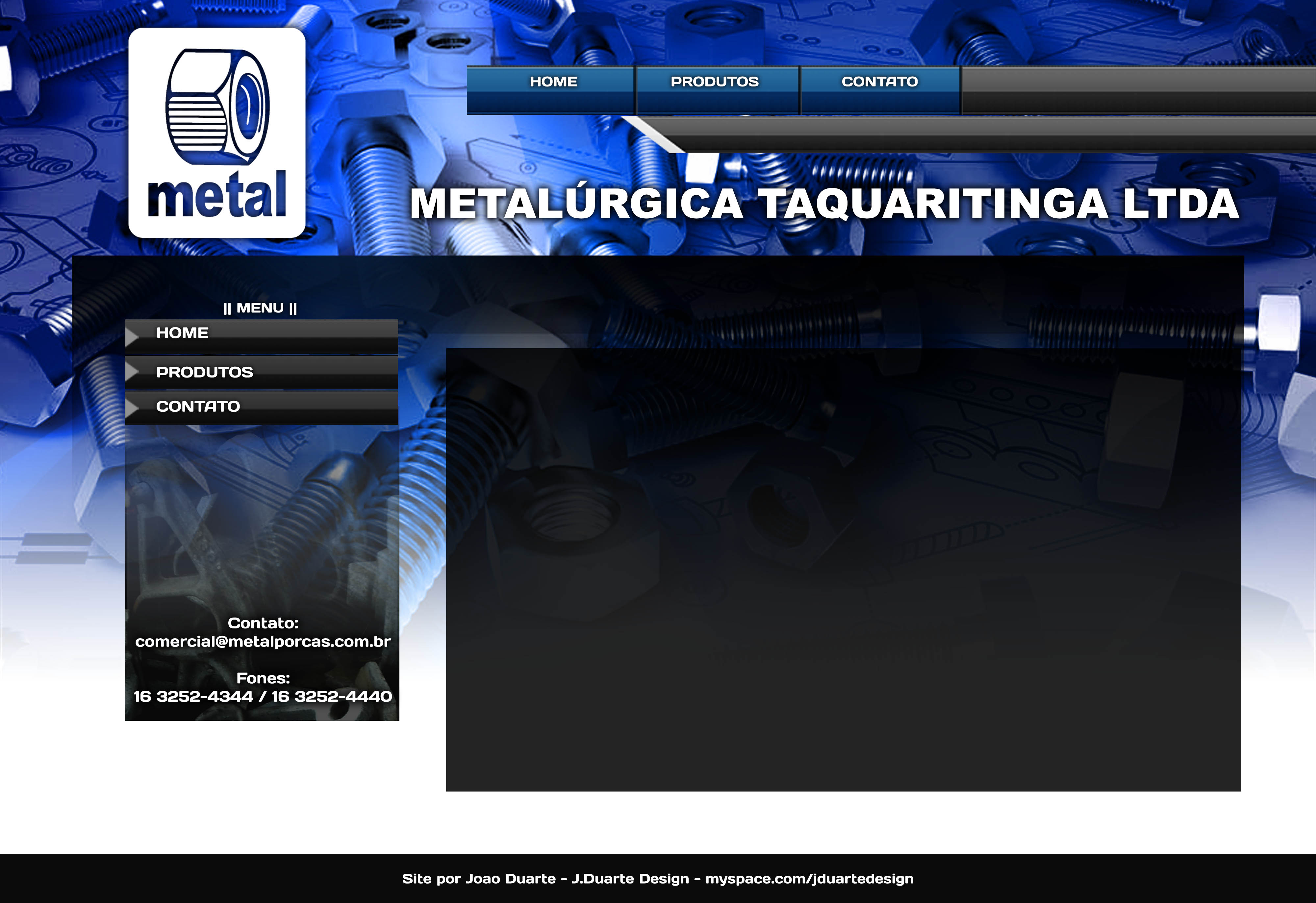Click the arrow beside side-menu CONTATO
The image size is (1316, 903).
[132, 408]
